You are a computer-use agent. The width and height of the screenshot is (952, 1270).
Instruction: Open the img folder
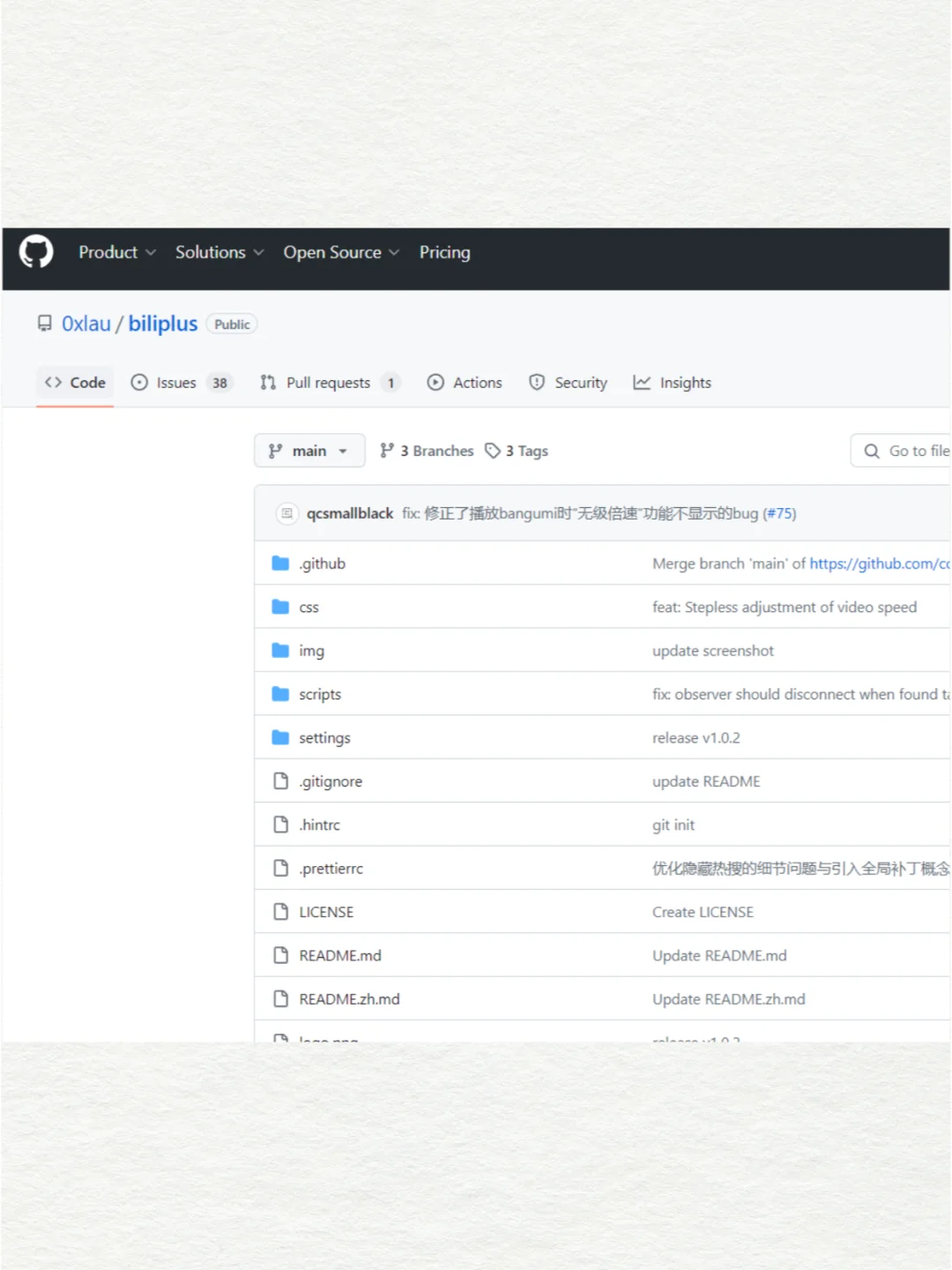point(311,651)
